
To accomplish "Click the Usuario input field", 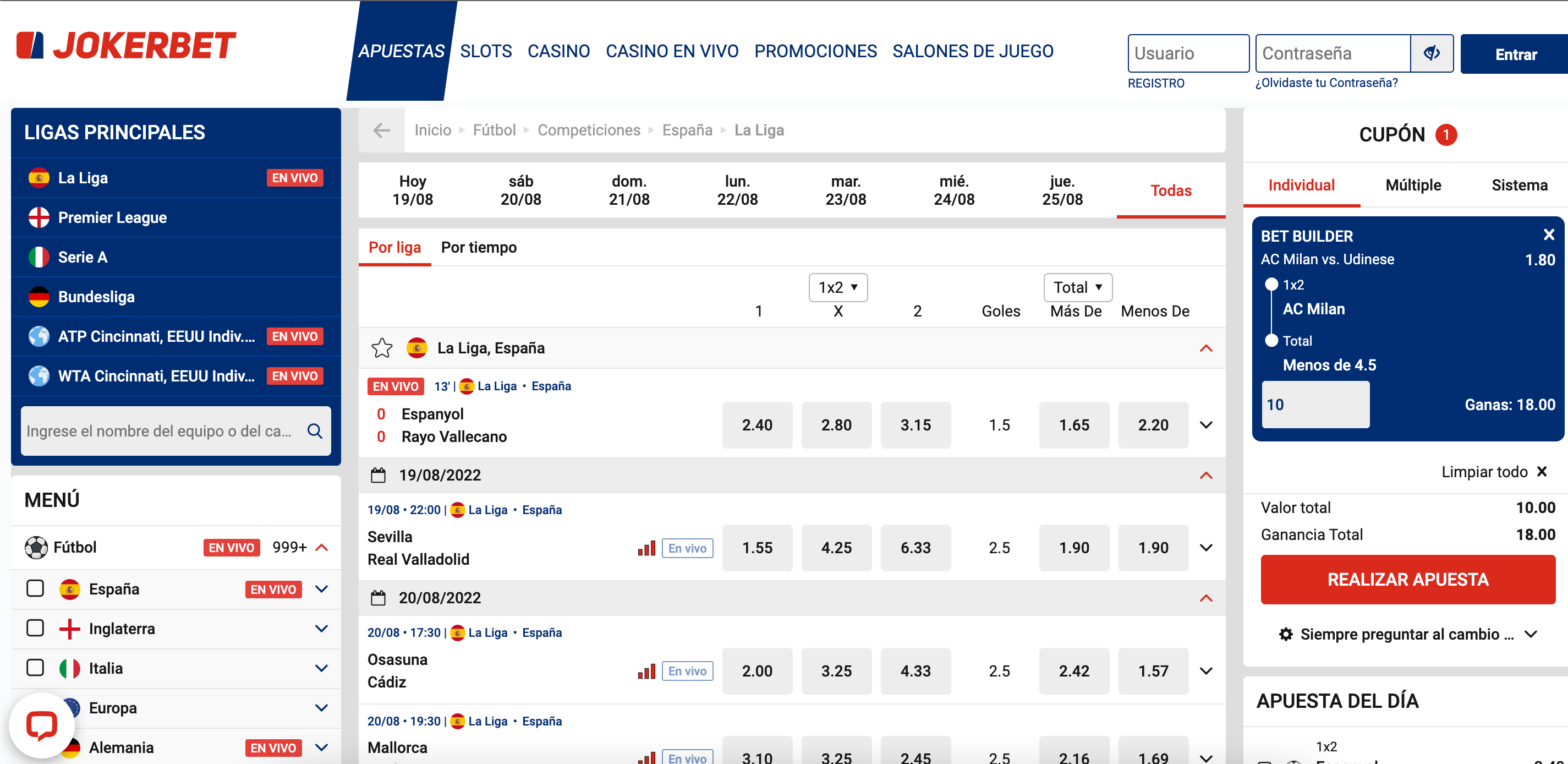I will coord(1188,53).
